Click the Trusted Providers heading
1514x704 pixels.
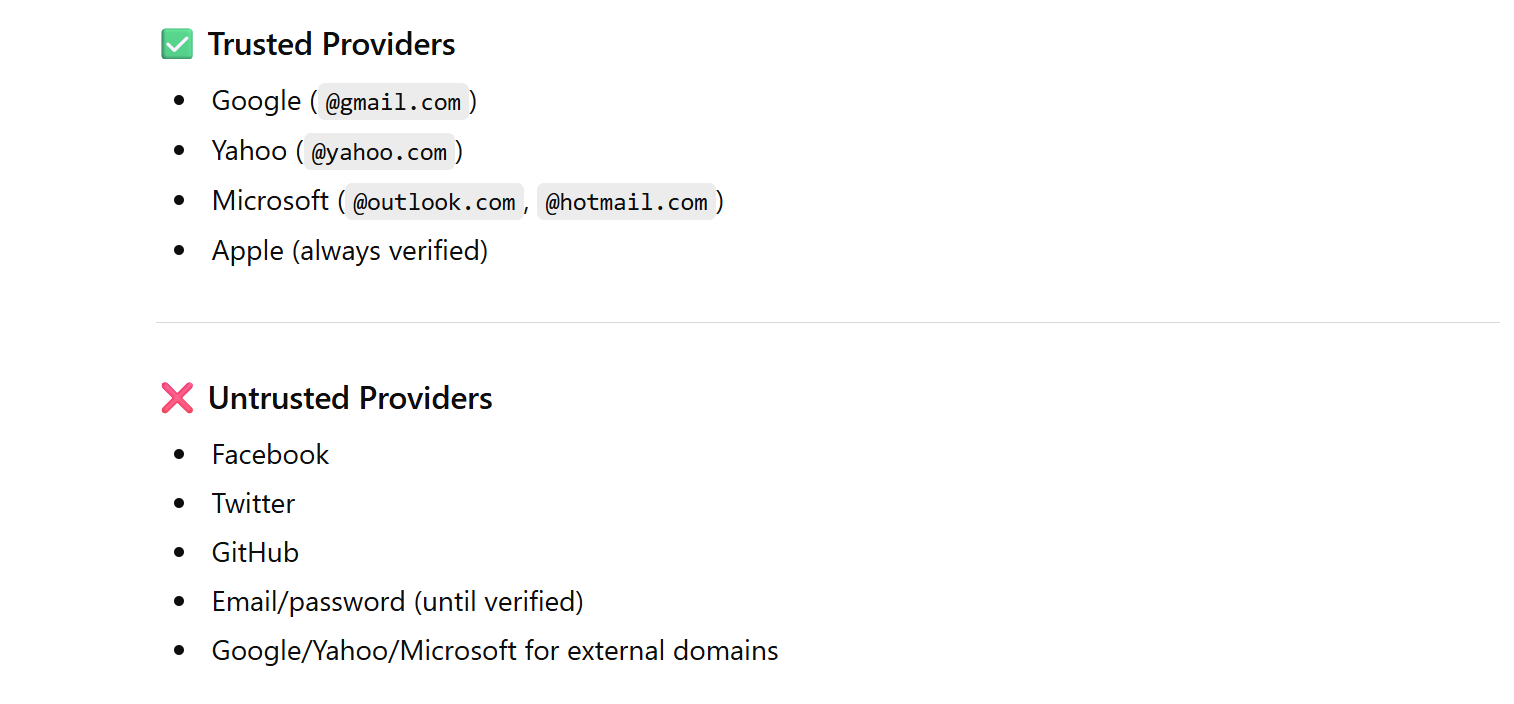(331, 45)
